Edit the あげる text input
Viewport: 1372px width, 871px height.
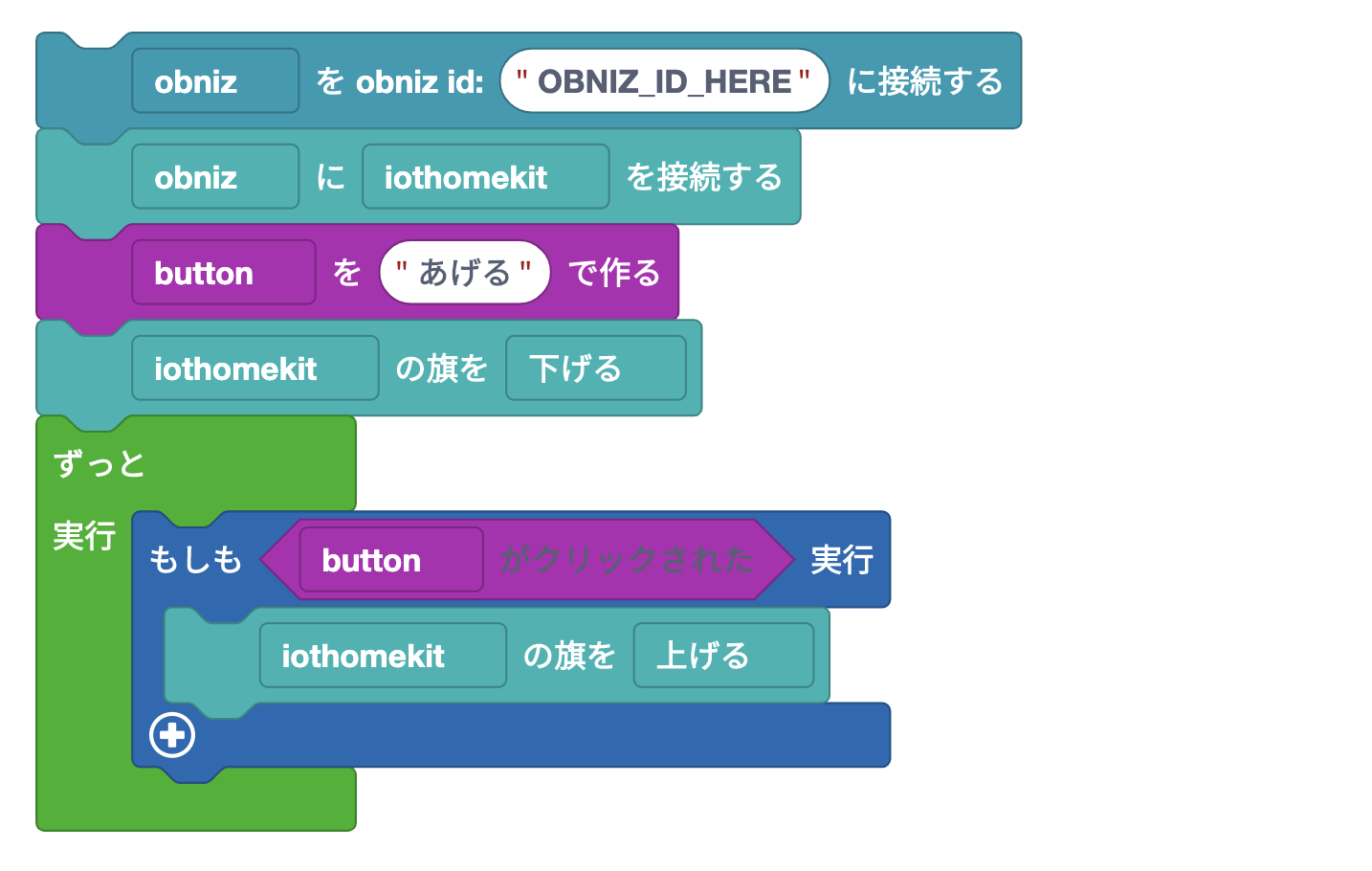[x=464, y=273]
